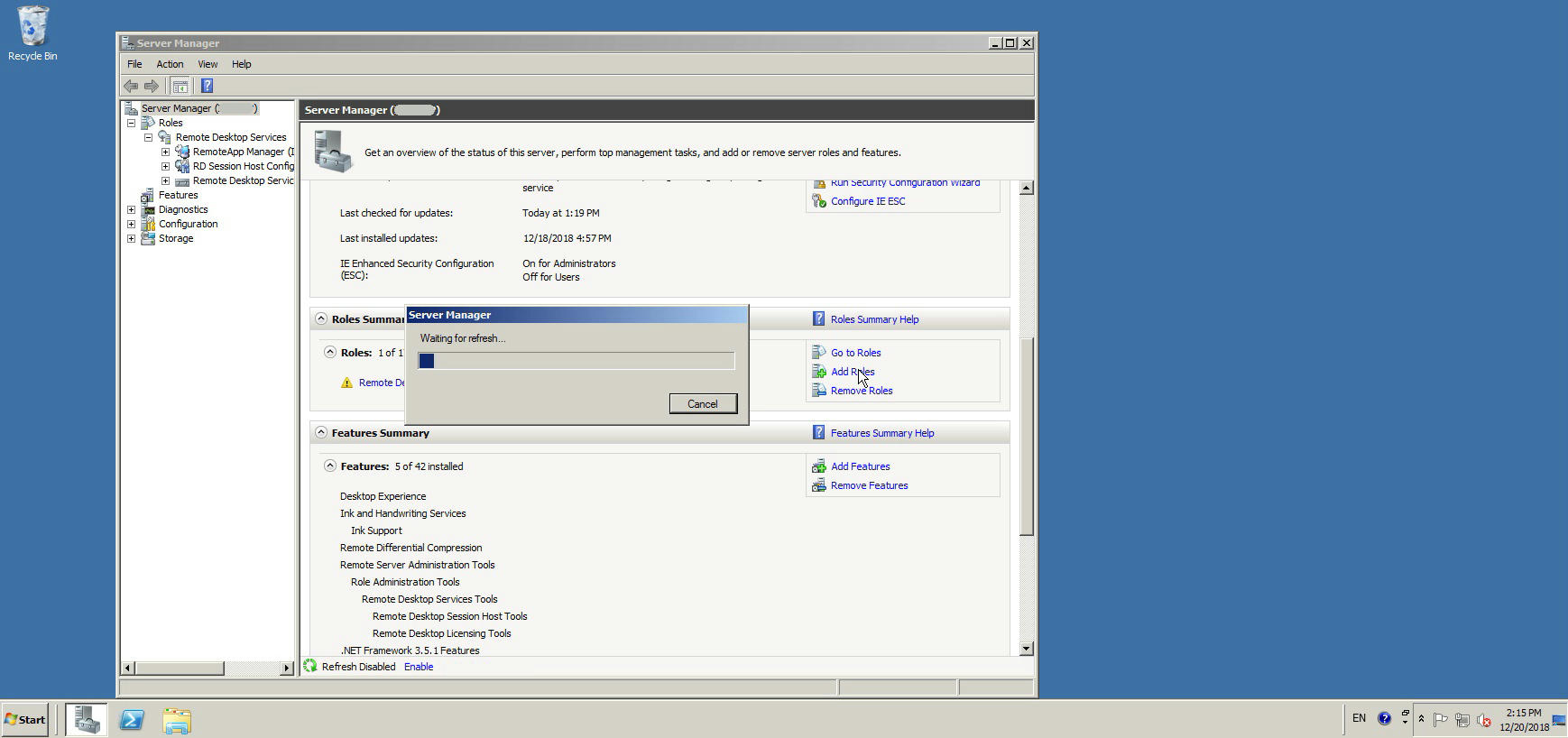Click the taskbar clock

click(1524, 719)
